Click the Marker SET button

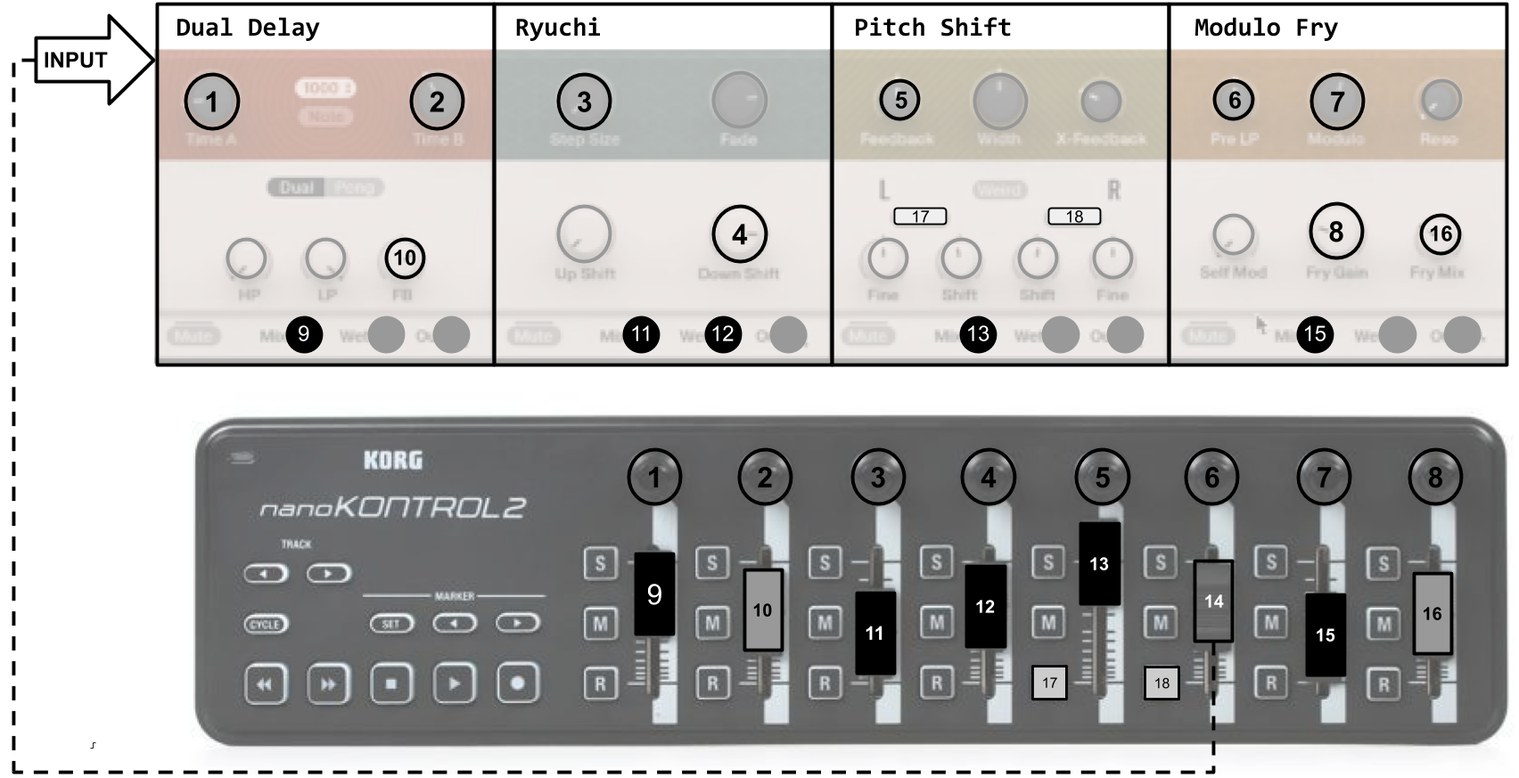point(391,624)
